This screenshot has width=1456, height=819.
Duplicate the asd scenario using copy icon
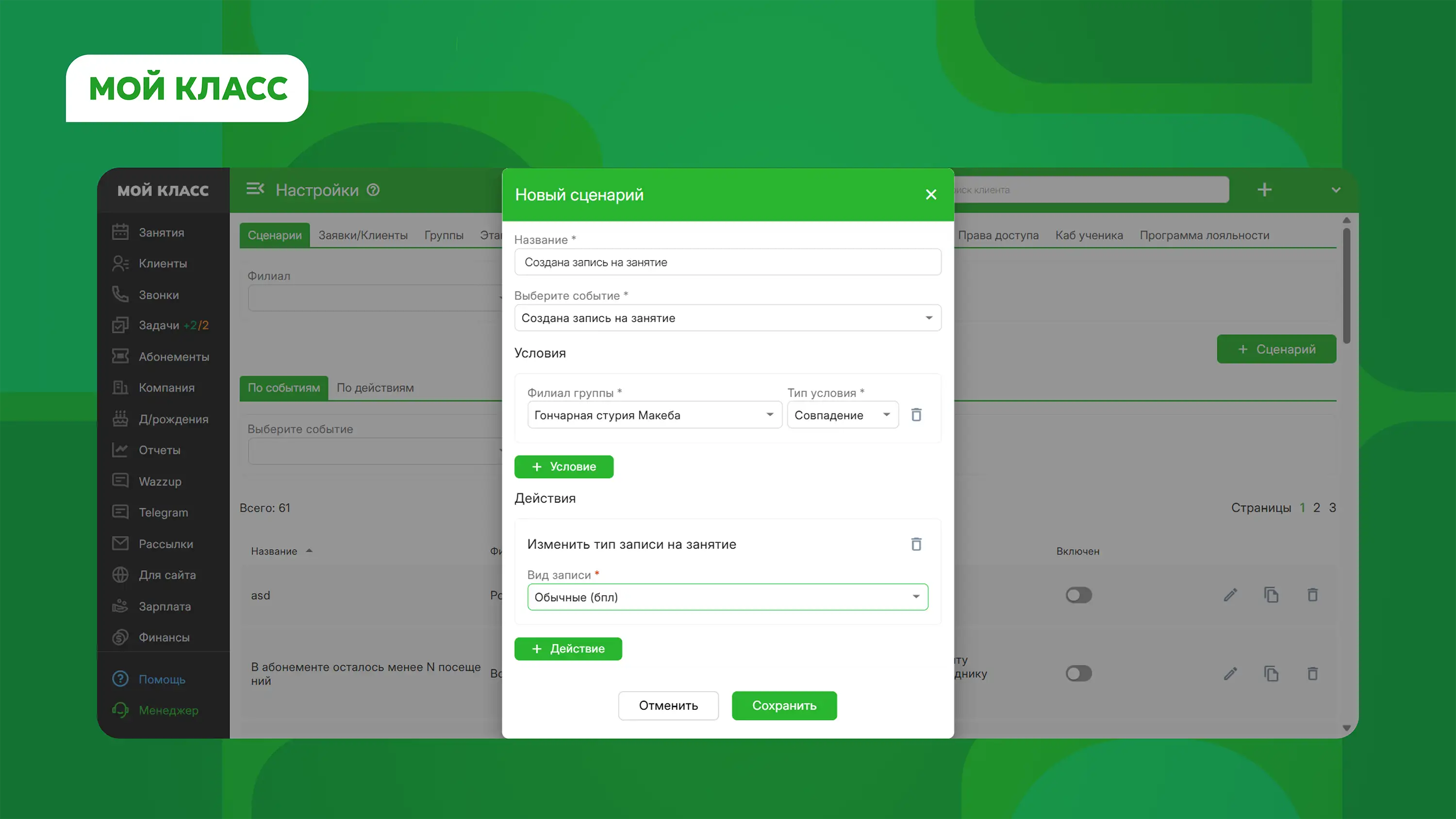[x=1271, y=595]
